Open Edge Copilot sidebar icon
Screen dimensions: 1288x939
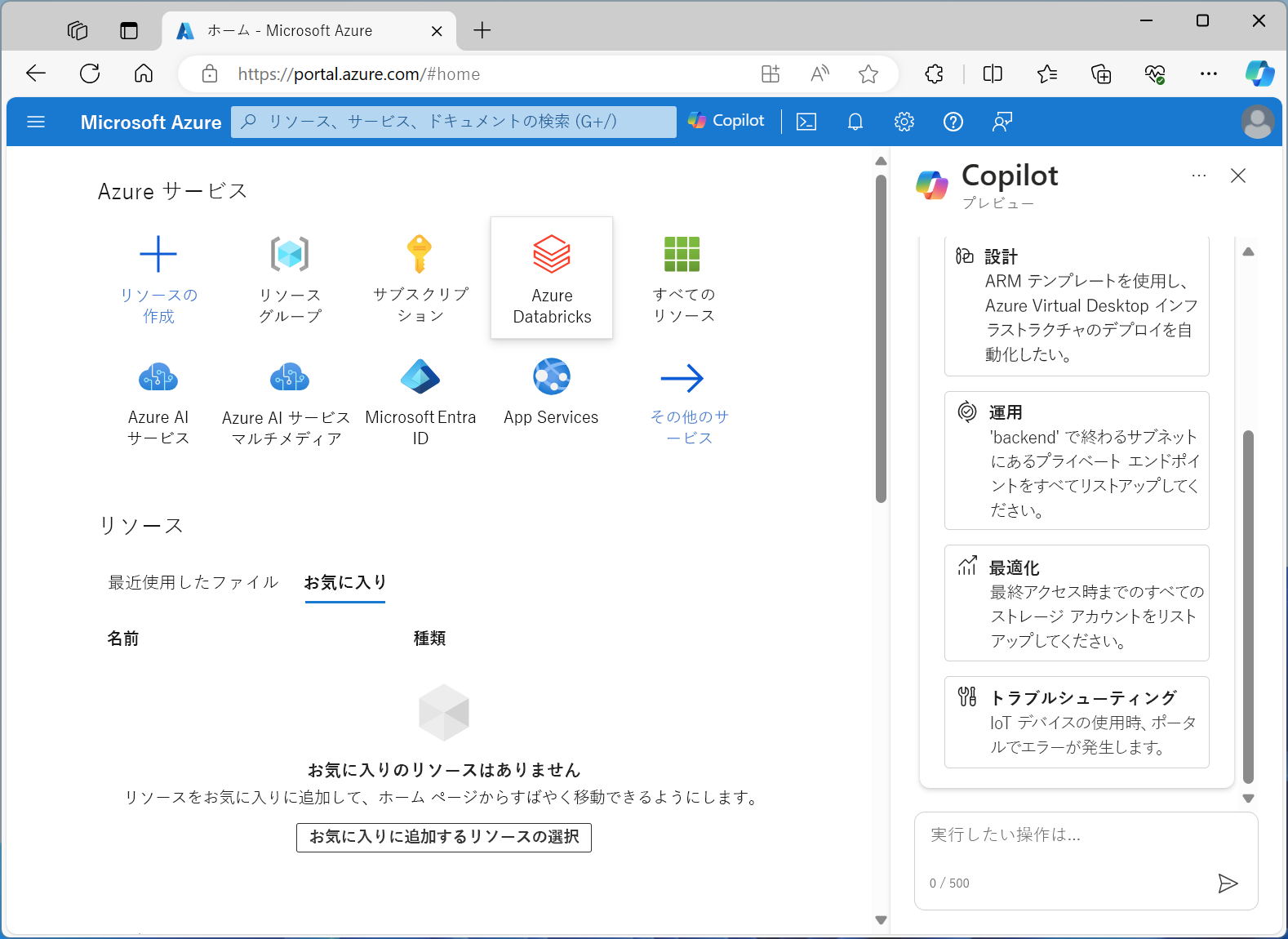1259,73
